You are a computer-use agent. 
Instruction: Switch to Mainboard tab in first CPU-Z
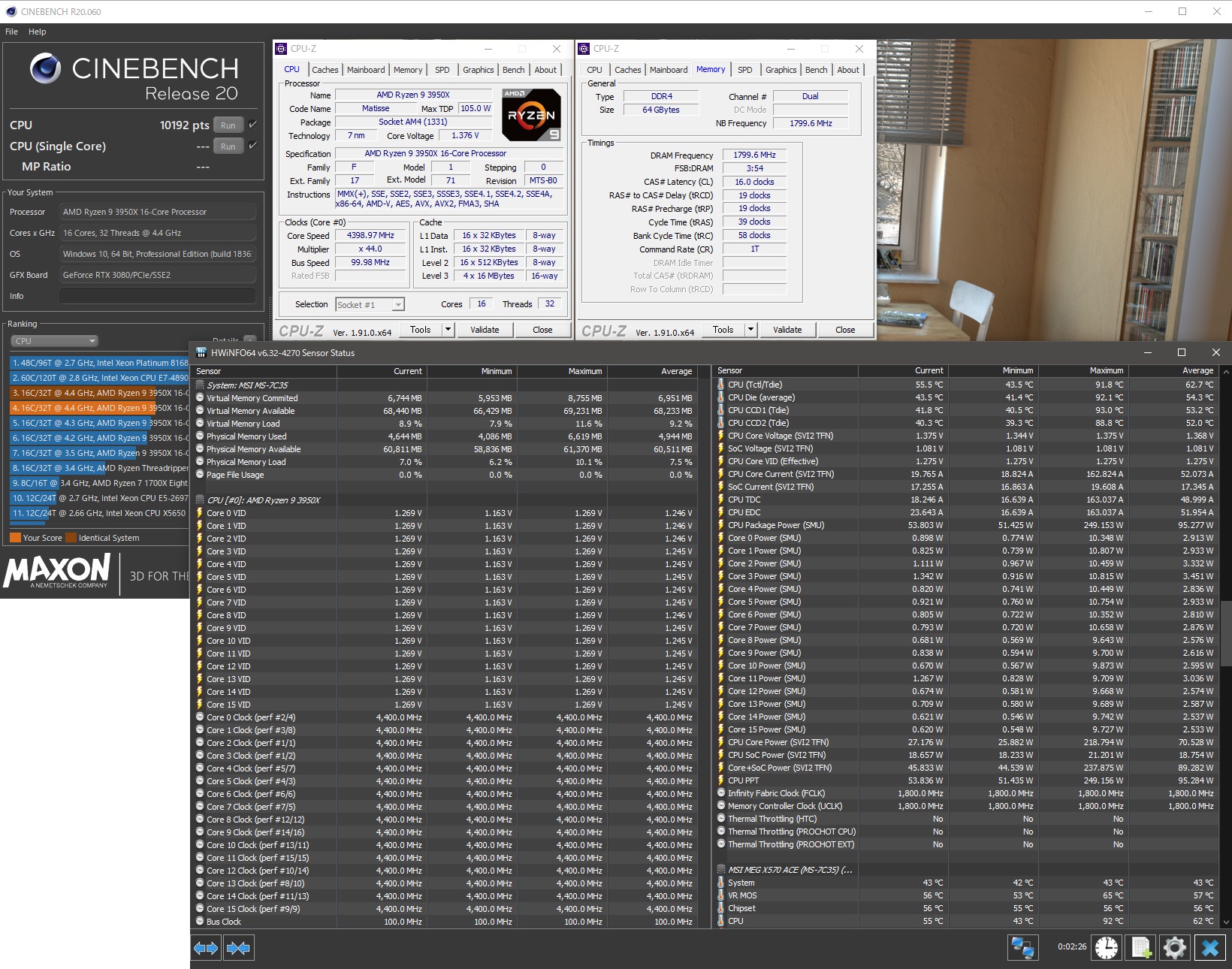pos(366,70)
